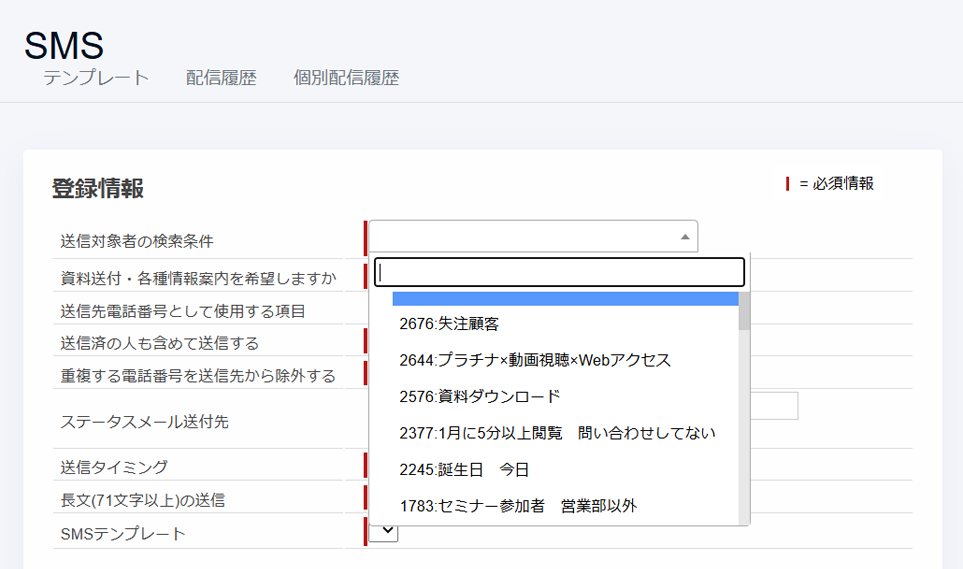The width and height of the screenshot is (963, 569).
Task: Click the dropdown search input field
Action: [x=559, y=272]
